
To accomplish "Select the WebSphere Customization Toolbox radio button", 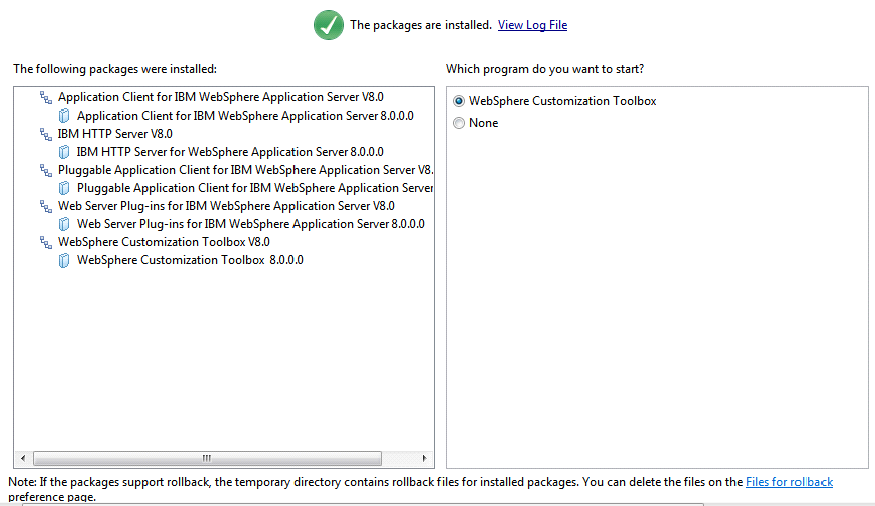I will tap(459, 101).
